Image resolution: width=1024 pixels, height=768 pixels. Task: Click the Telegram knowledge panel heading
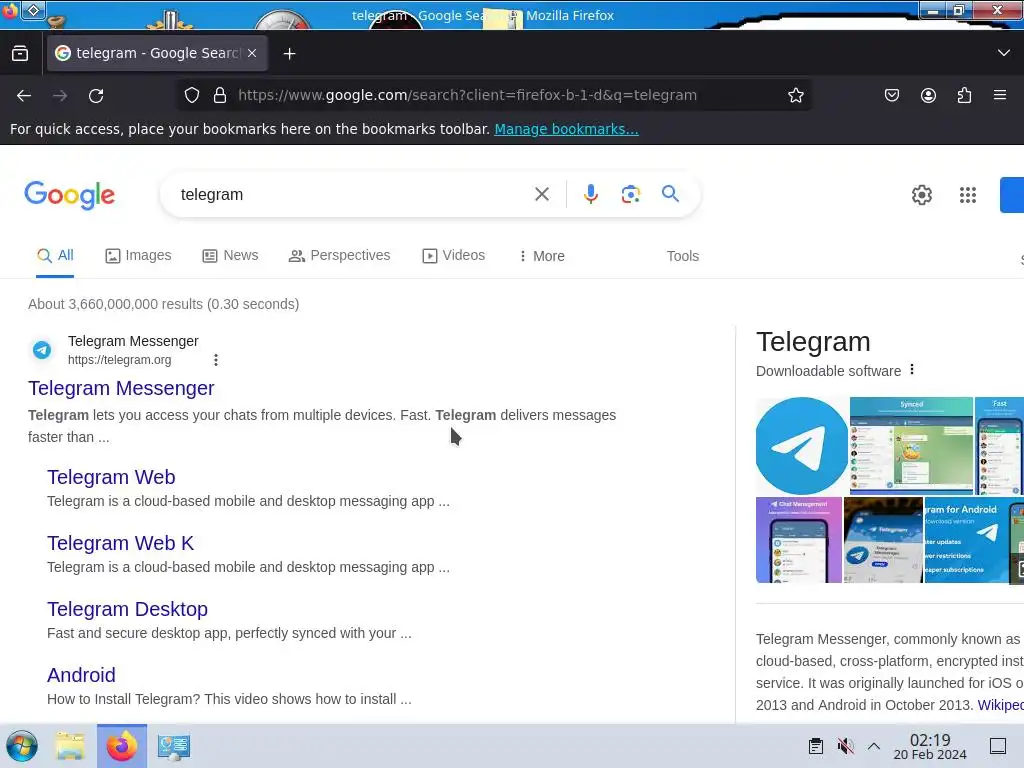pos(813,342)
